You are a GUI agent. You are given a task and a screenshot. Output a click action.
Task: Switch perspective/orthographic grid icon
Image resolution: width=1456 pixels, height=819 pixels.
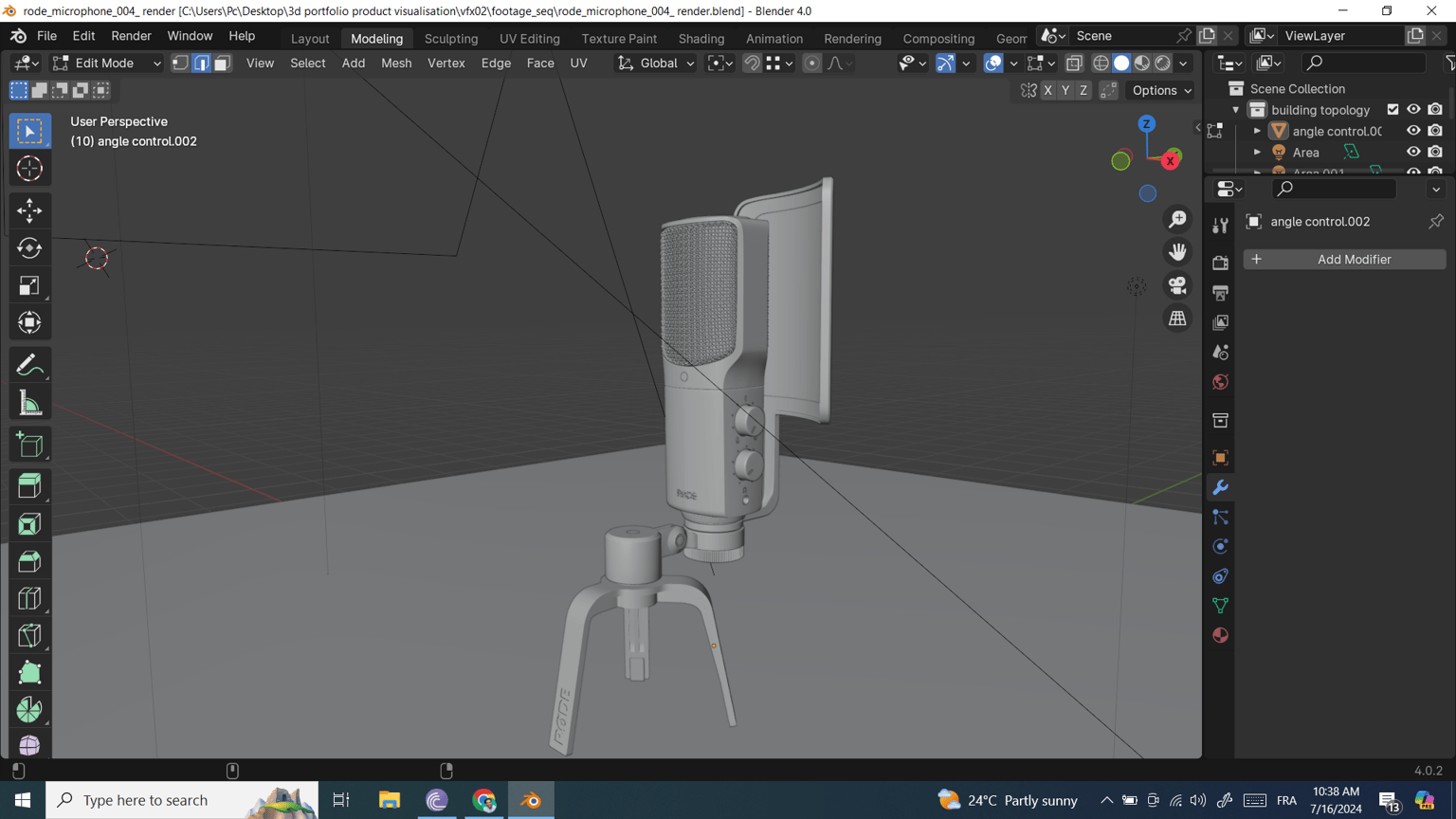pos(1177,318)
